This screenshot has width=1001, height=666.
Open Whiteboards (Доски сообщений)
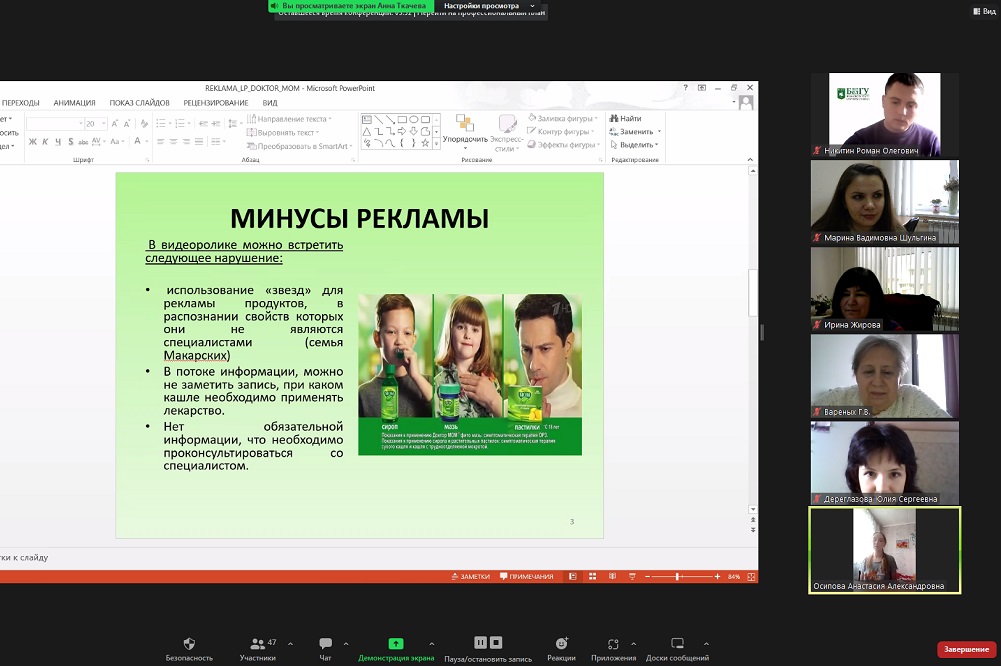click(677, 644)
